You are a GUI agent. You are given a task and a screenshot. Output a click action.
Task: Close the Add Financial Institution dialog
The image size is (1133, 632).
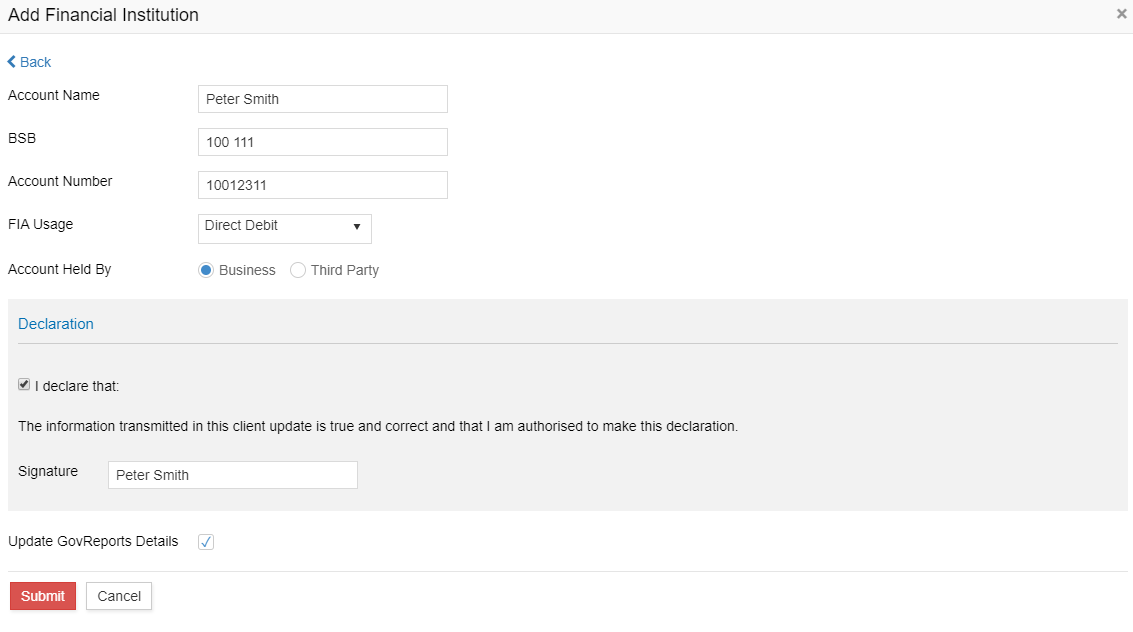[1121, 14]
